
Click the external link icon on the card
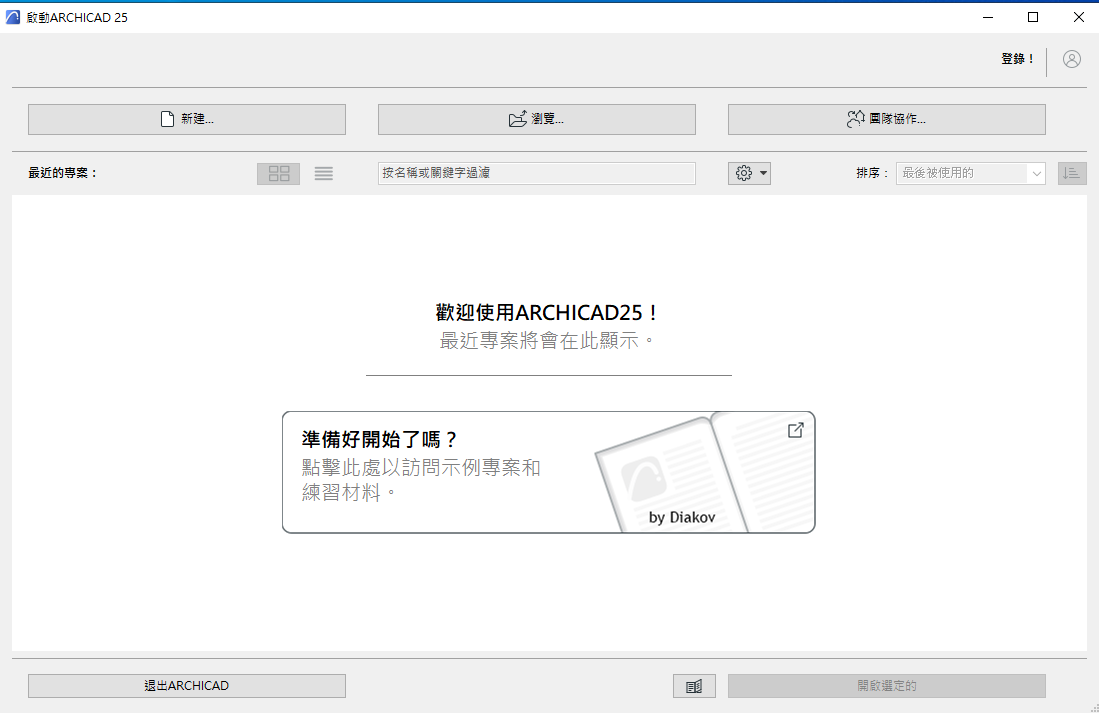(x=796, y=430)
